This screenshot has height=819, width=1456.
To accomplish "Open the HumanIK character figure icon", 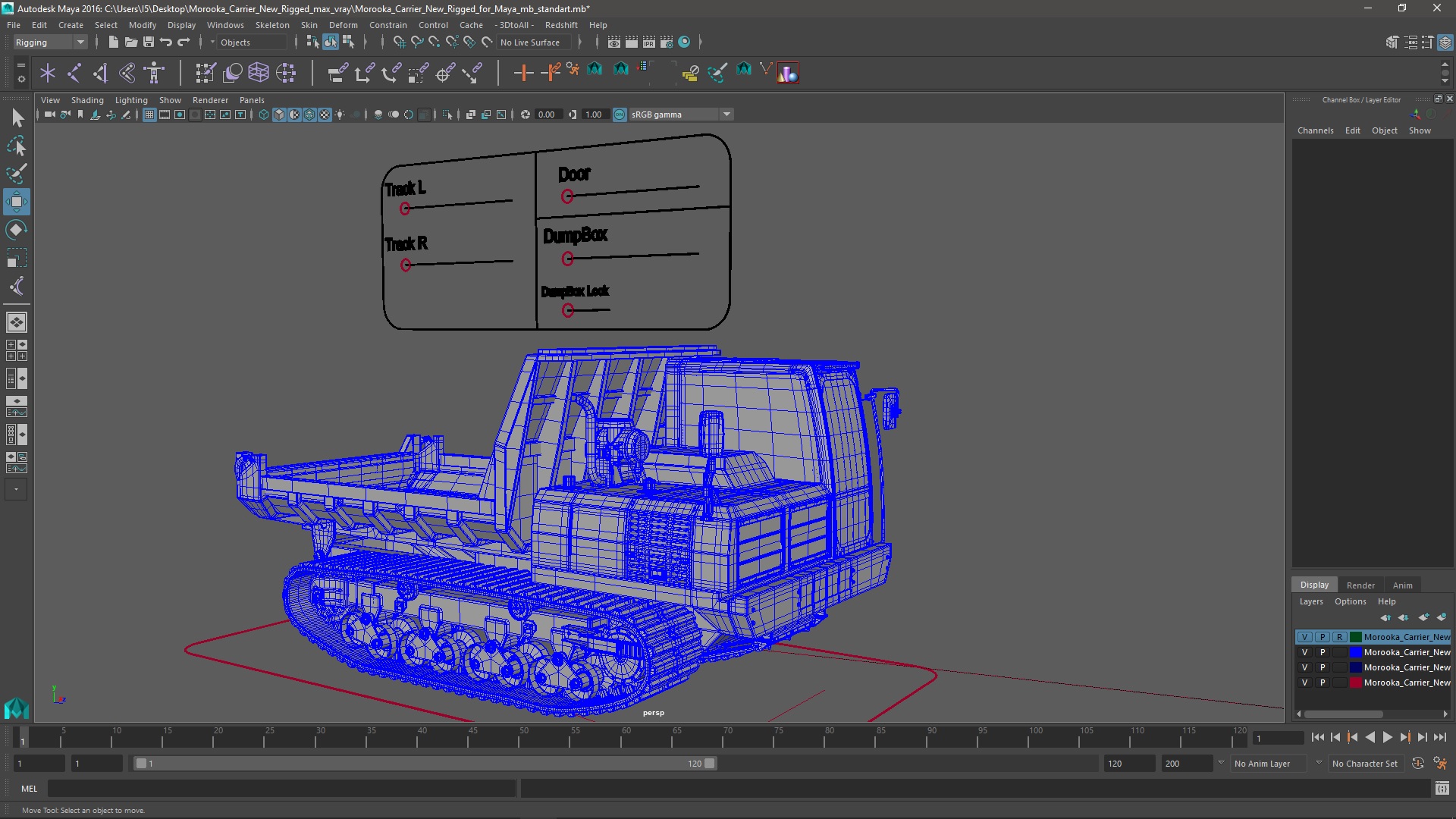I will point(154,73).
